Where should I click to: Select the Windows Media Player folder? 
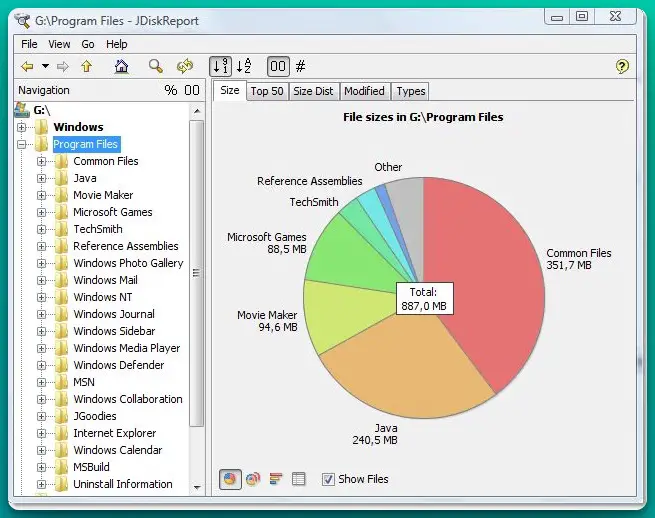(127, 348)
